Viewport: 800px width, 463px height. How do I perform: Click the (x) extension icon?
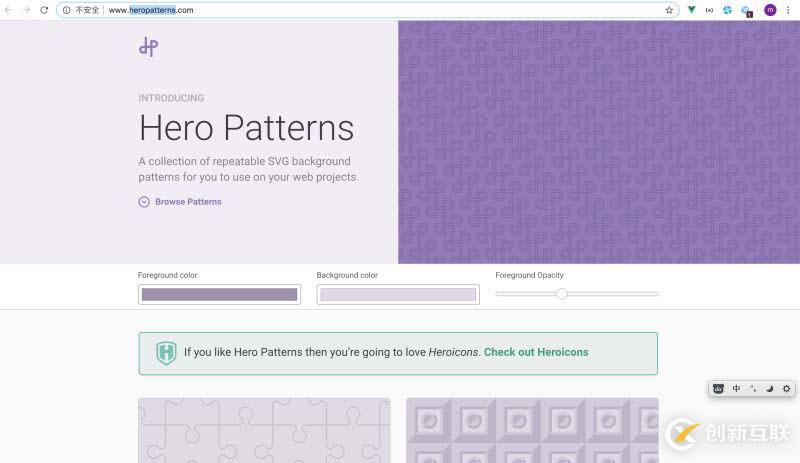click(709, 10)
